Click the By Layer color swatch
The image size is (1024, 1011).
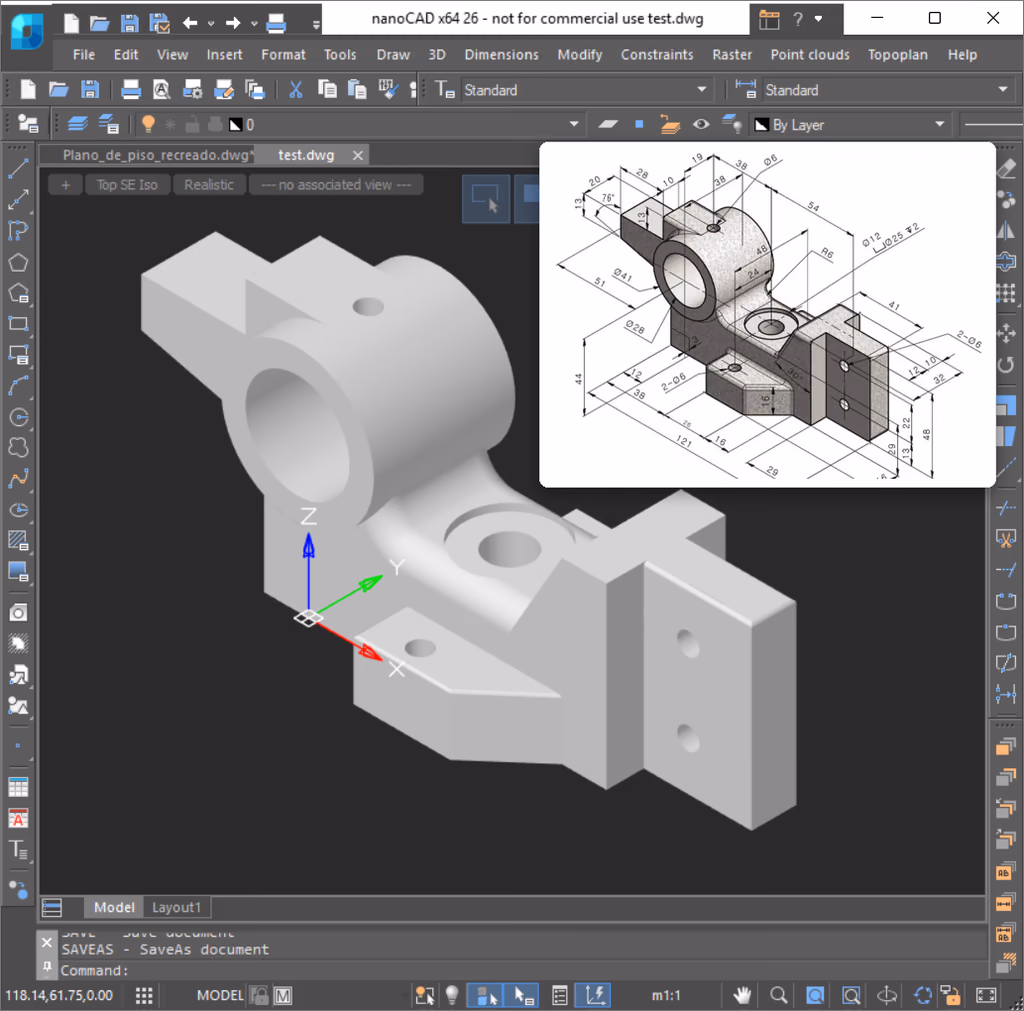761,124
